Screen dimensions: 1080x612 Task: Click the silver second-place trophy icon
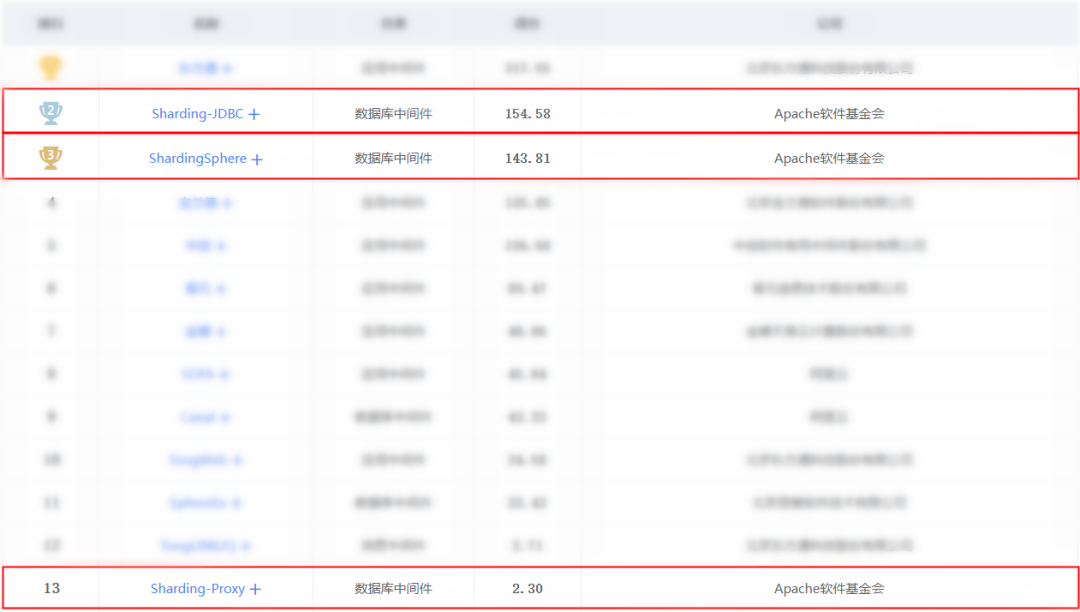pyautogui.click(x=51, y=113)
